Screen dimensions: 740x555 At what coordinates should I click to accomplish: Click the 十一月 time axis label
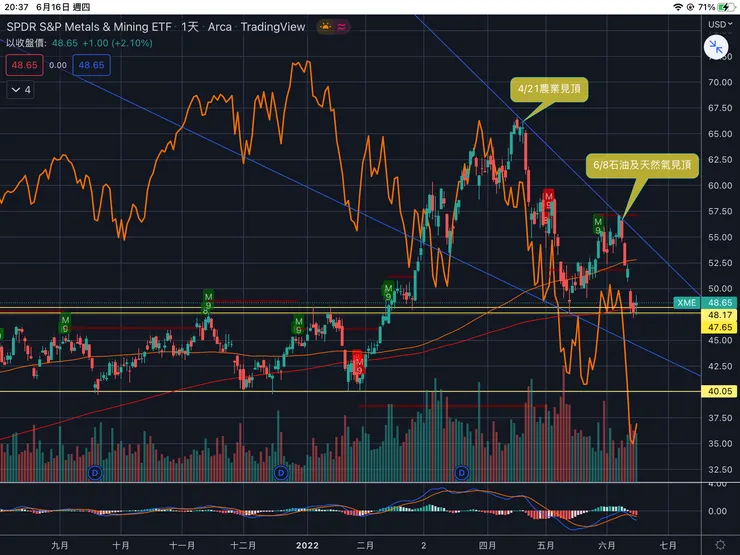(x=182, y=546)
